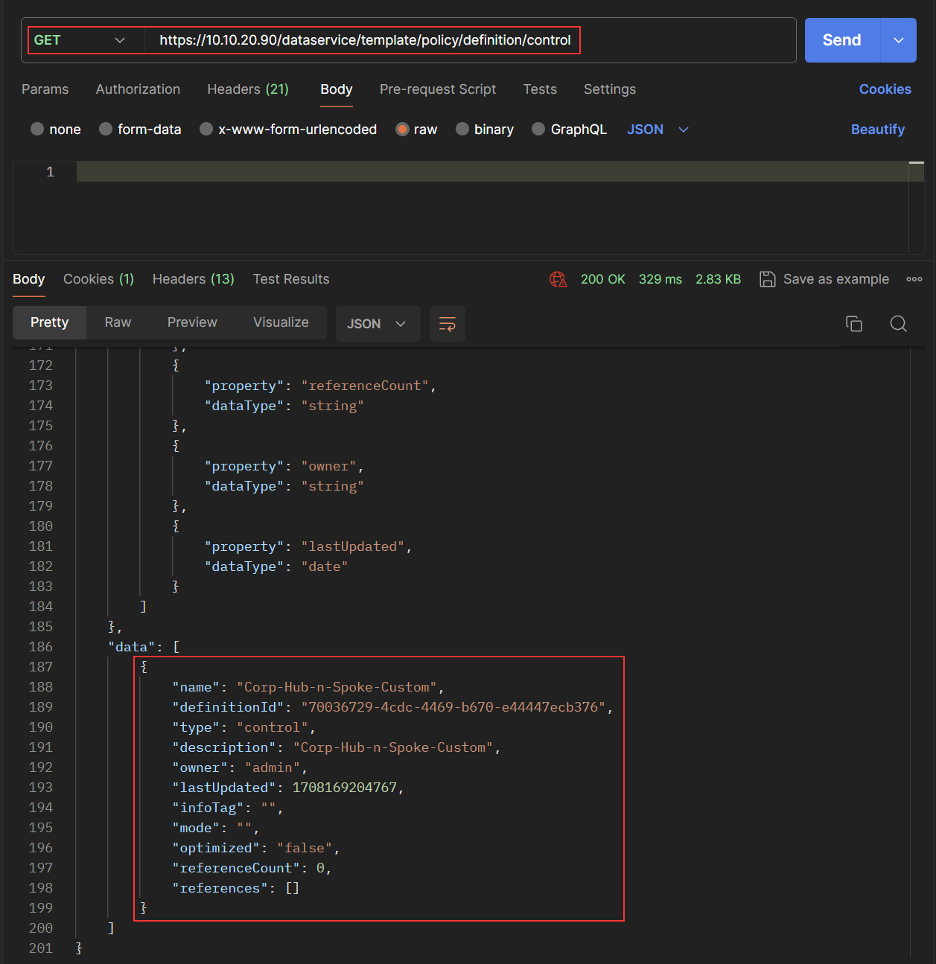
Task: Open the three-dot response options menu
Action: point(913,279)
